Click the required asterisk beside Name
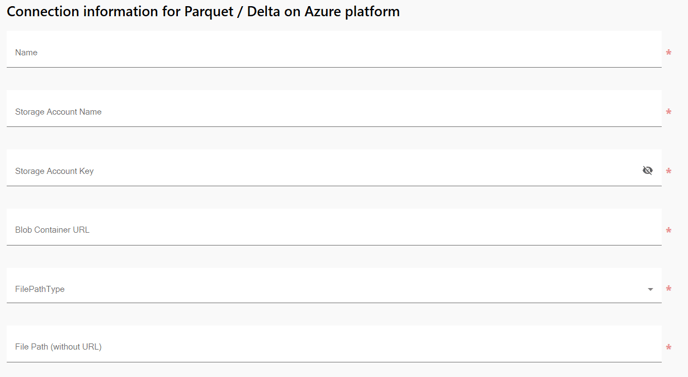Screen dimensions: 688x377 pos(669,53)
